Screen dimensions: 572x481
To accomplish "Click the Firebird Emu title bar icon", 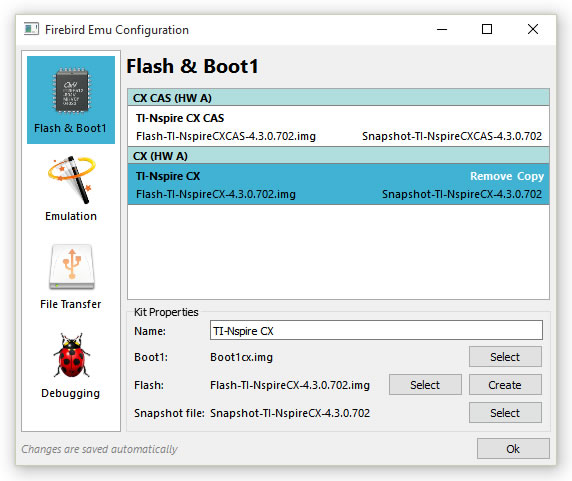I will (x=31, y=29).
